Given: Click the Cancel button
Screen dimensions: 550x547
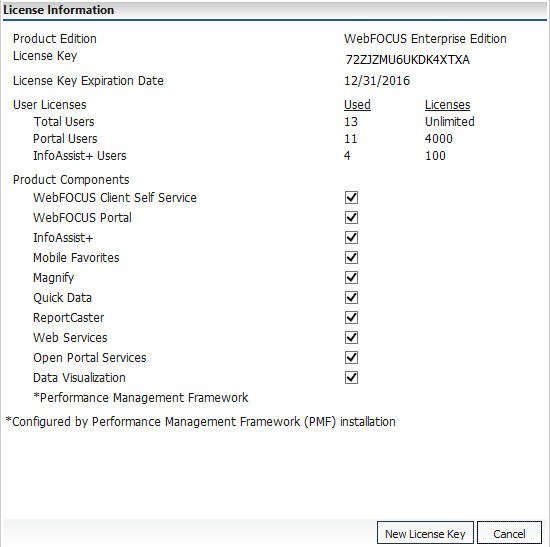Looking at the screenshot, I should pyautogui.click(x=509, y=533).
